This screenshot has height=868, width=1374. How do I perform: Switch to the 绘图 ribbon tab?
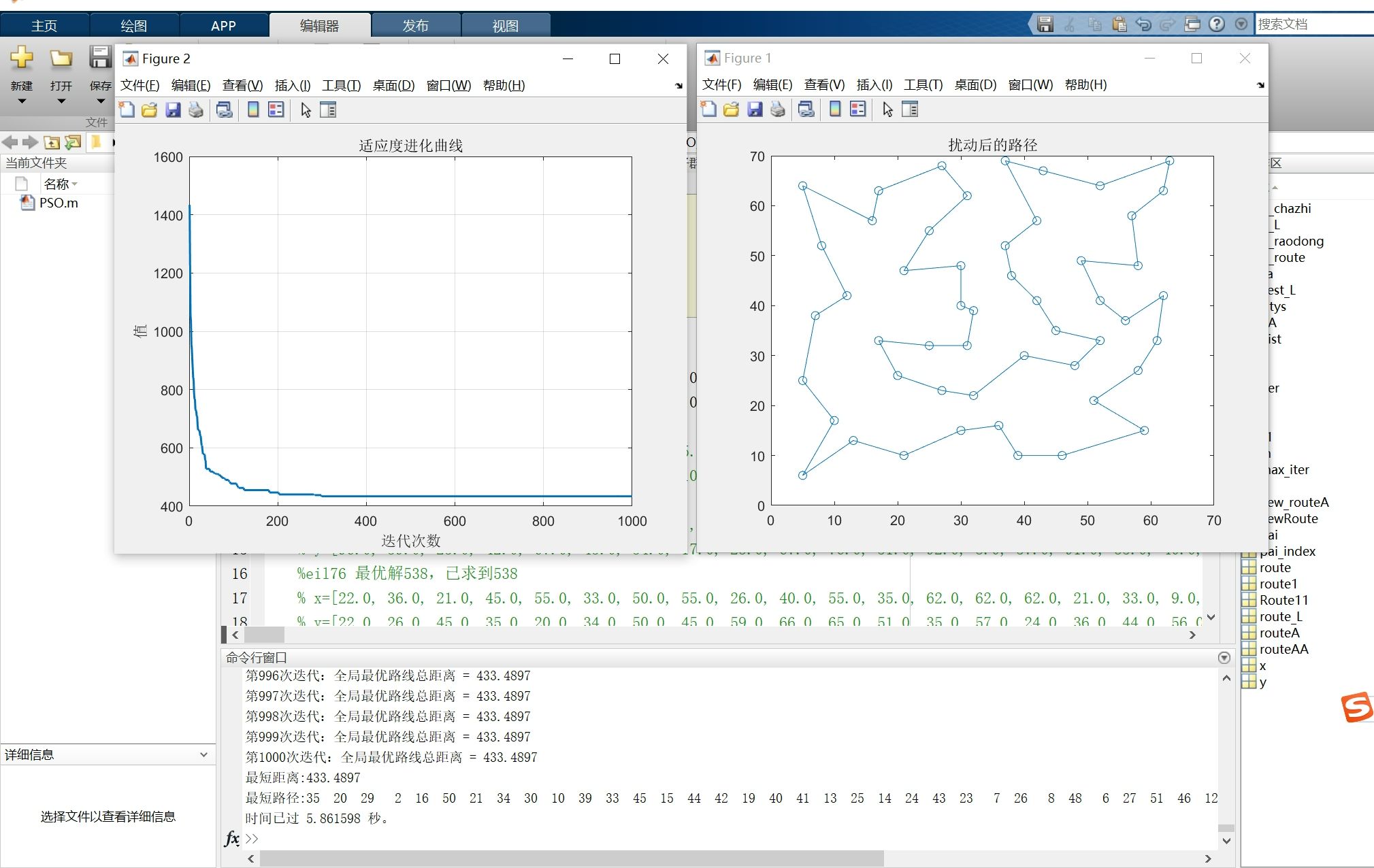133,26
